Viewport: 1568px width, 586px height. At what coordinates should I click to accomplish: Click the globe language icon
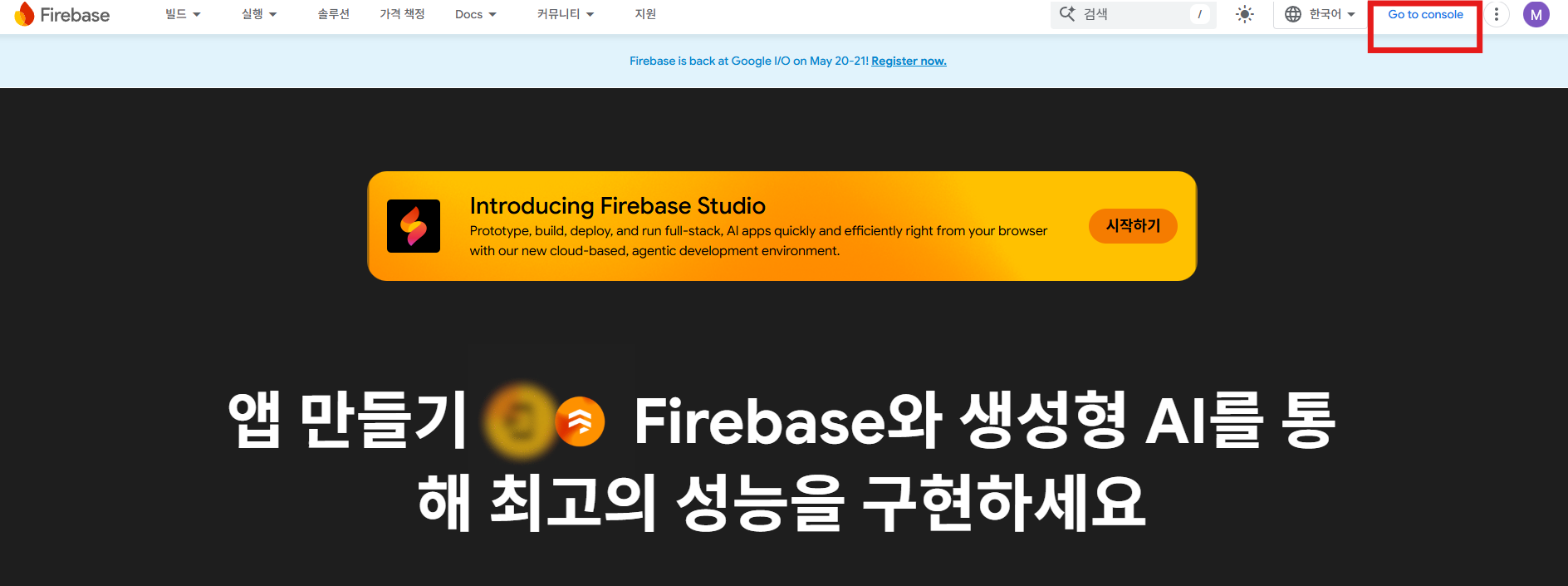click(1293, 14)
